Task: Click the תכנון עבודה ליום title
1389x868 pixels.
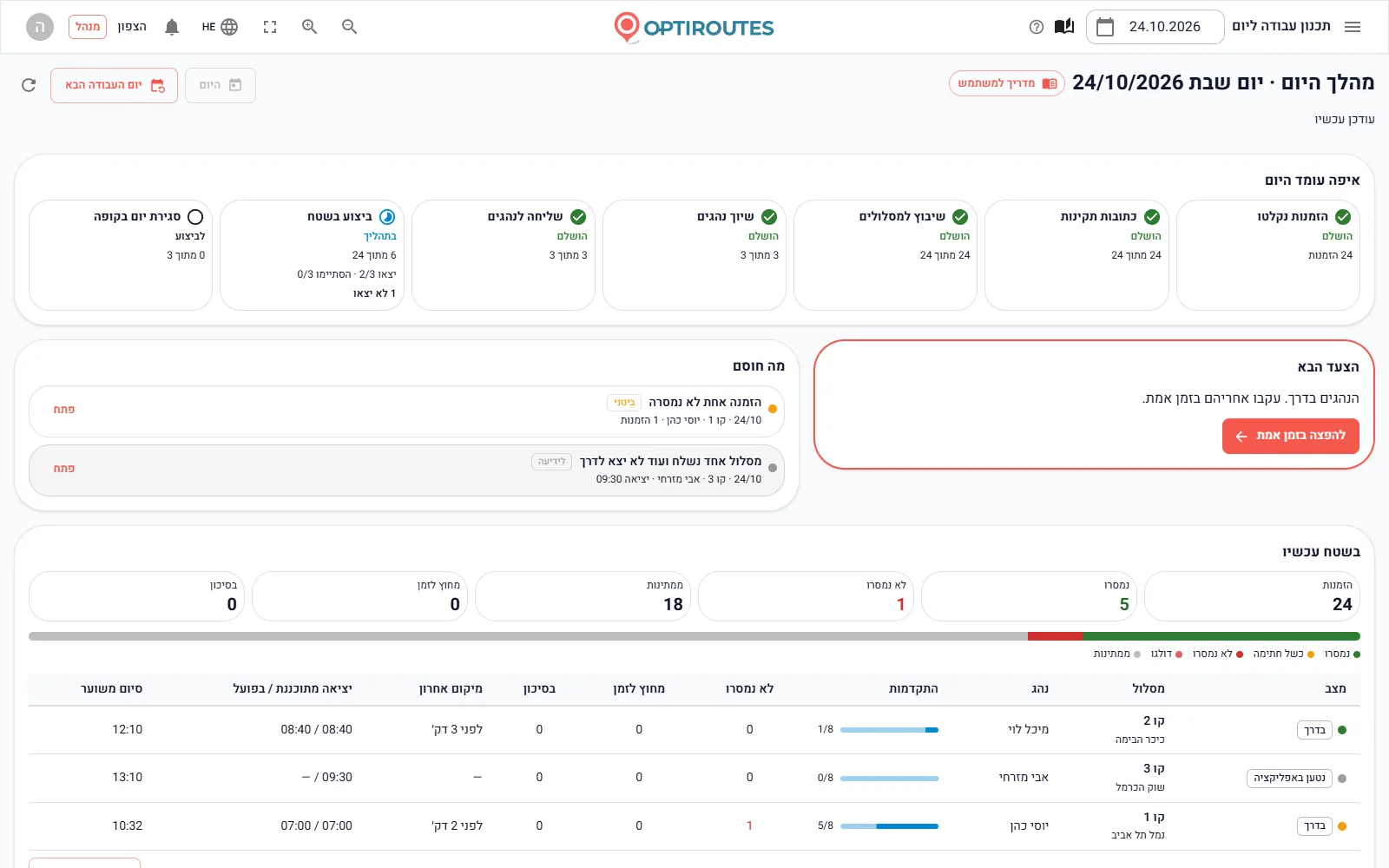Action: click(1281, 26)
